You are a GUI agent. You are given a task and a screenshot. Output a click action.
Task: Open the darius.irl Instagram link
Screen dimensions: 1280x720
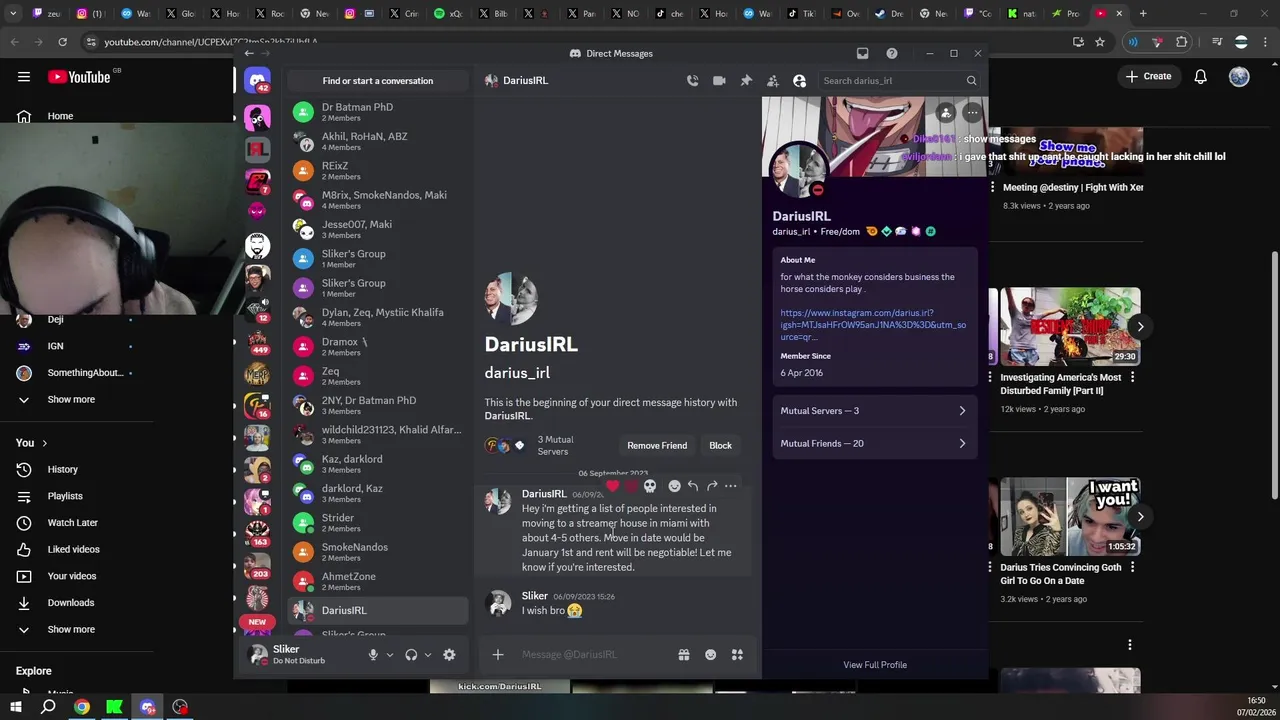coord(872,325)
